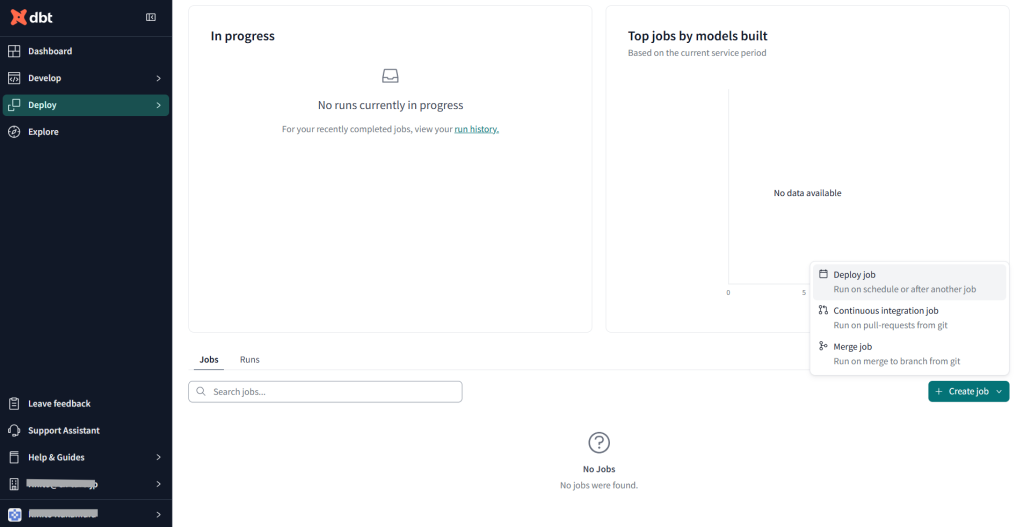Choose Continuous integration job option
1024x527 pixels.
tap(886, 311)
